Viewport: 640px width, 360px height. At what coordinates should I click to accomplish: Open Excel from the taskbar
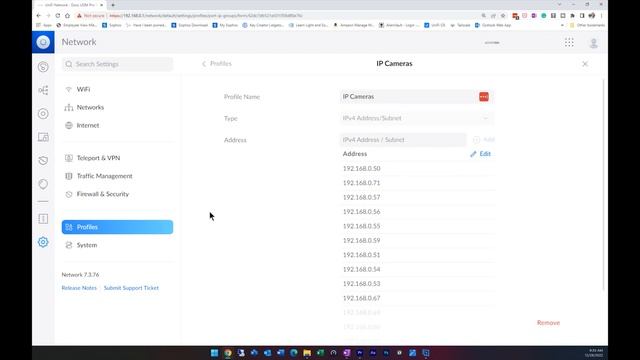(320, 353)
